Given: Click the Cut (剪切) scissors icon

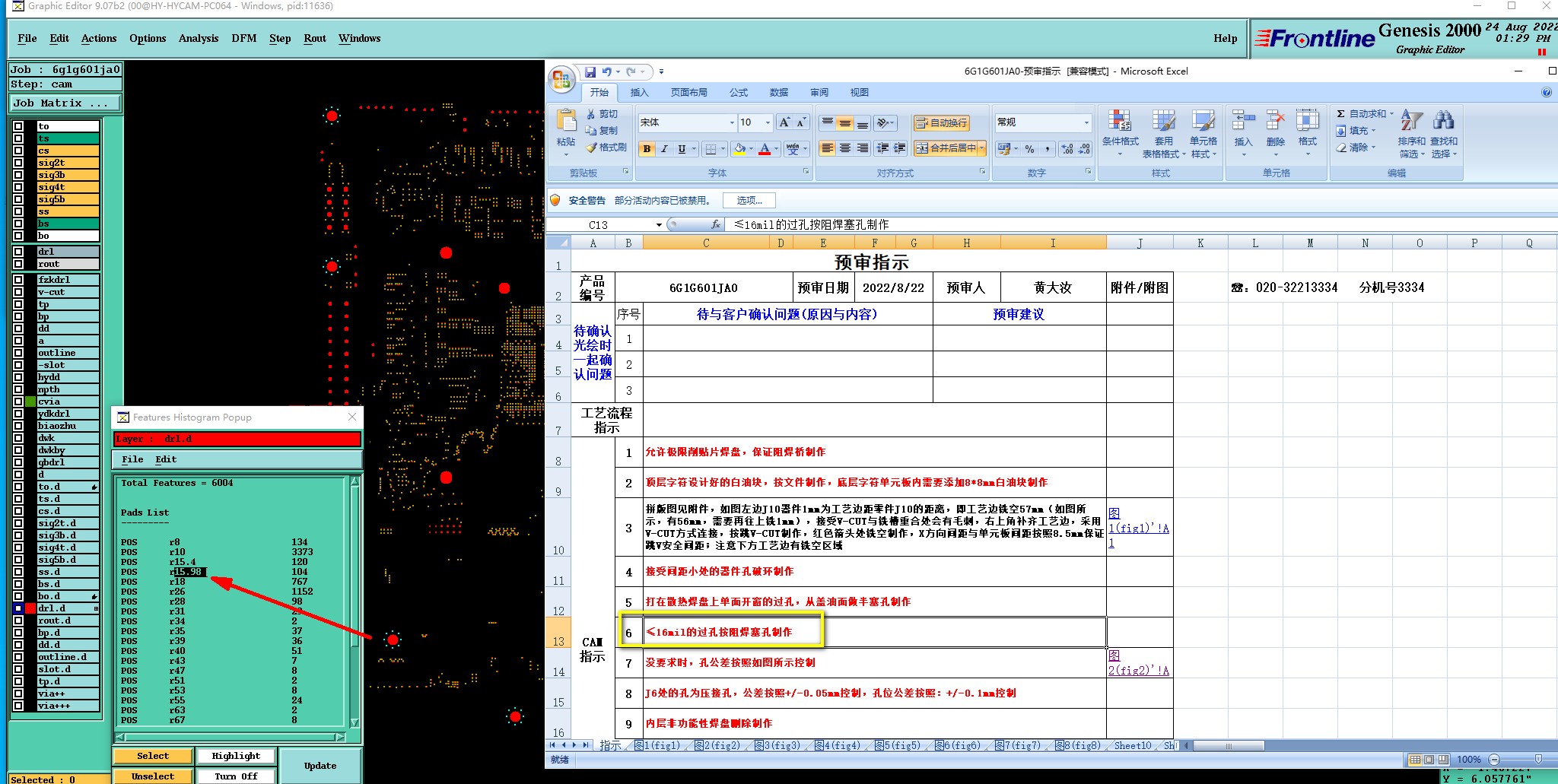Looking at the screenshot, I should (591, 114).
